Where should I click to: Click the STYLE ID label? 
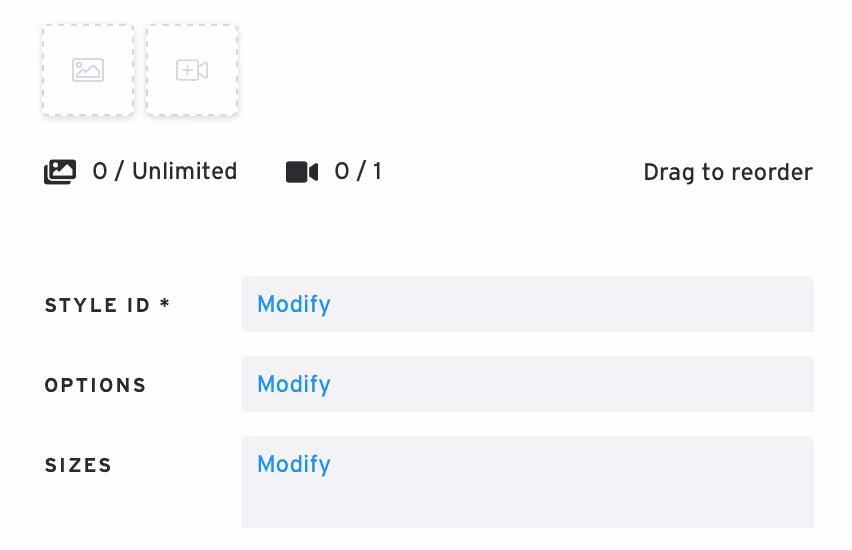pos(98,305)
